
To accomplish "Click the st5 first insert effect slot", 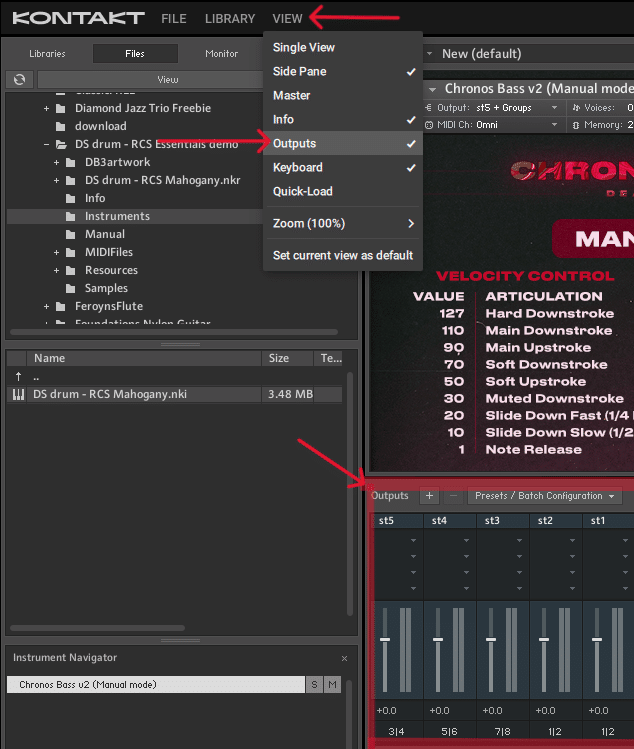I will [x=397, y=540].
